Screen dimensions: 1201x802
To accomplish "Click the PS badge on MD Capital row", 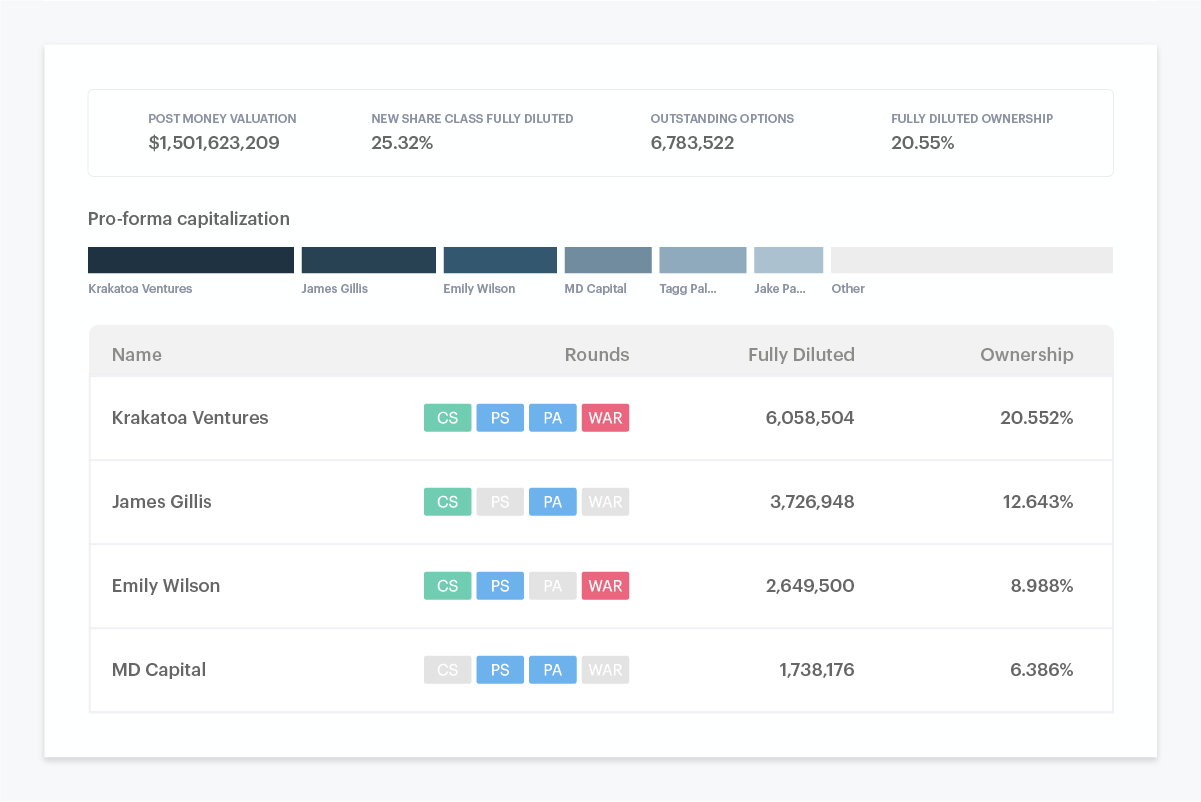I will pos(500,670).
